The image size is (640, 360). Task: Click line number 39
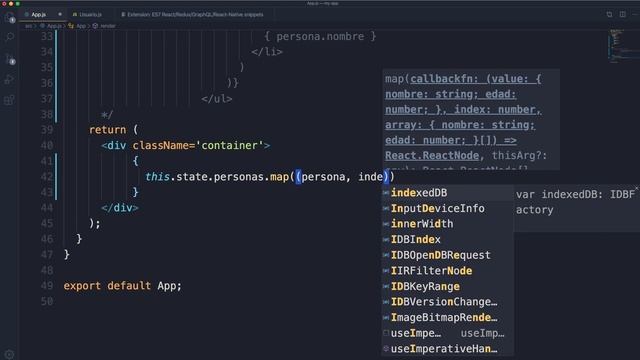[47, 130]
